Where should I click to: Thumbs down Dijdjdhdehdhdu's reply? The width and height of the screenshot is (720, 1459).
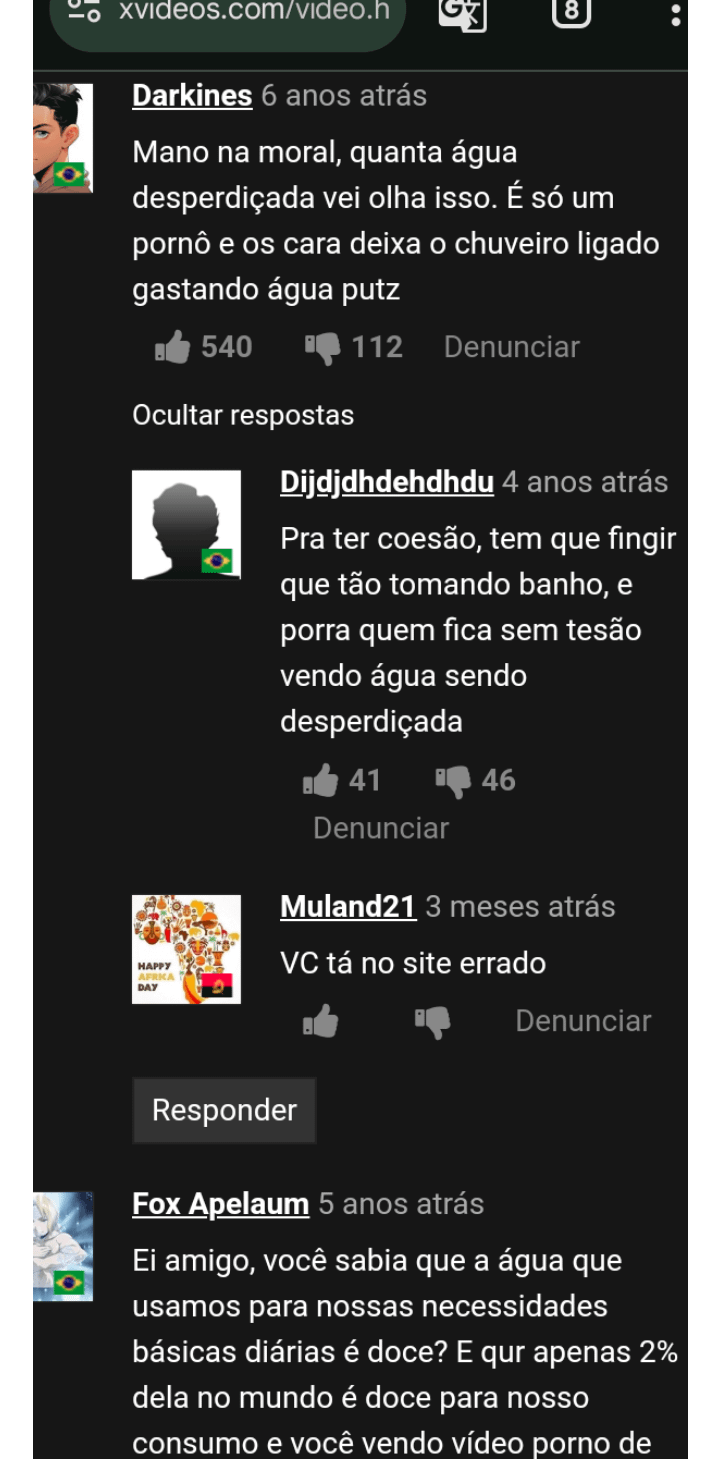tap(453, 781)
